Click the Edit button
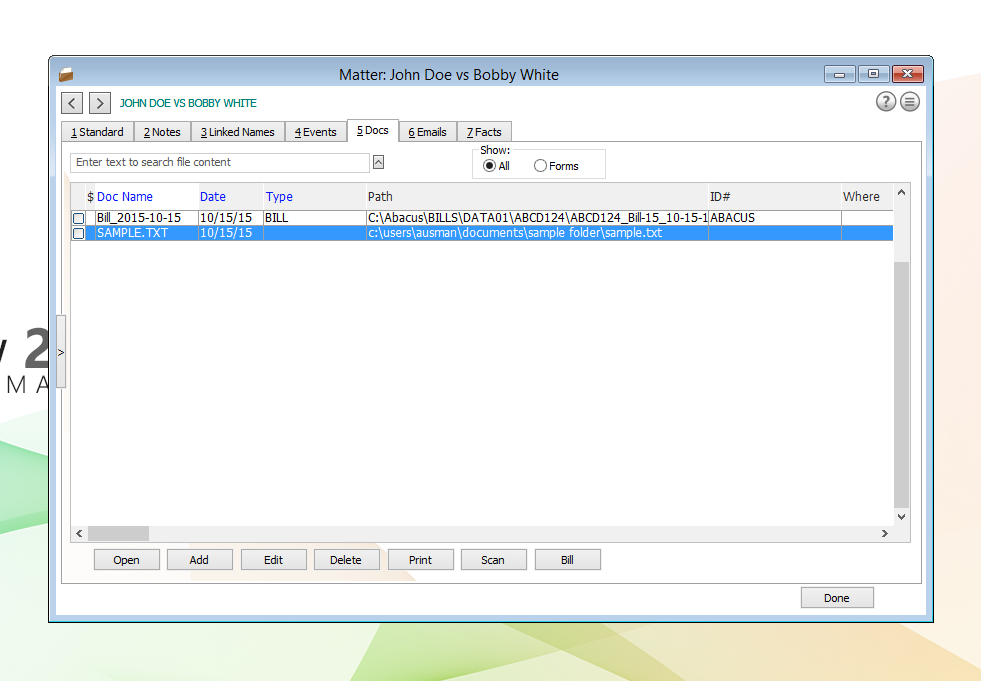Image resolution: width=981 pixels, height=681 pixels. pyautogui.click(x=273, y=560)
